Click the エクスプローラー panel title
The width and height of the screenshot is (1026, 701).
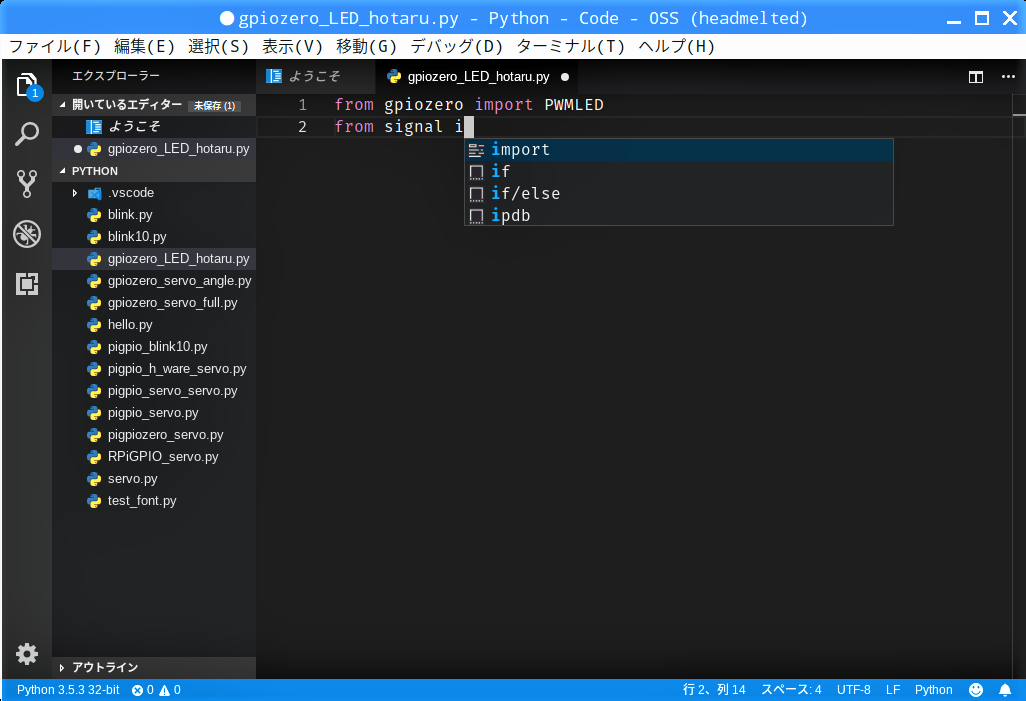click(116, 76)
